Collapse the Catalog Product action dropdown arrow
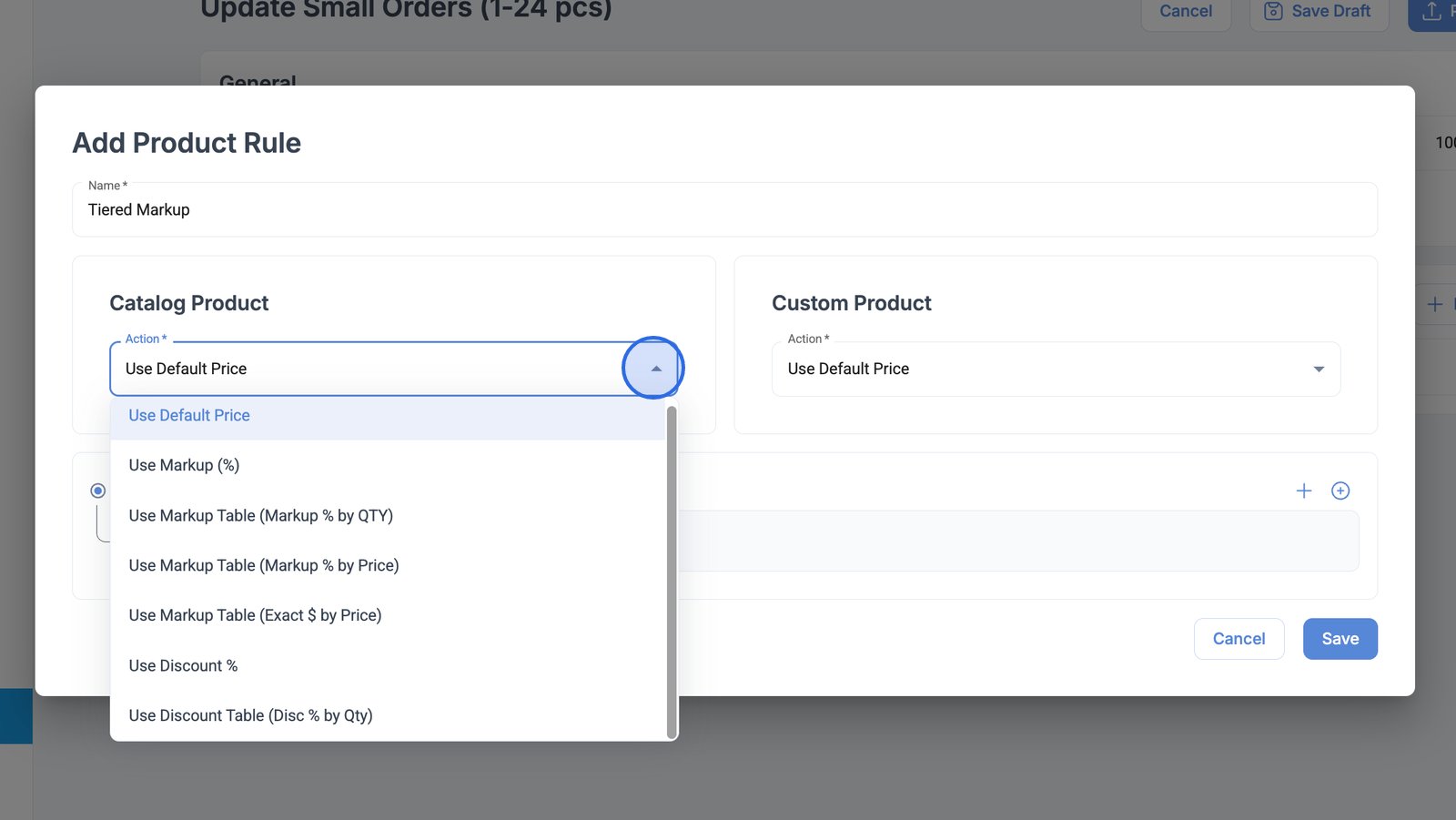 (655, 369)
